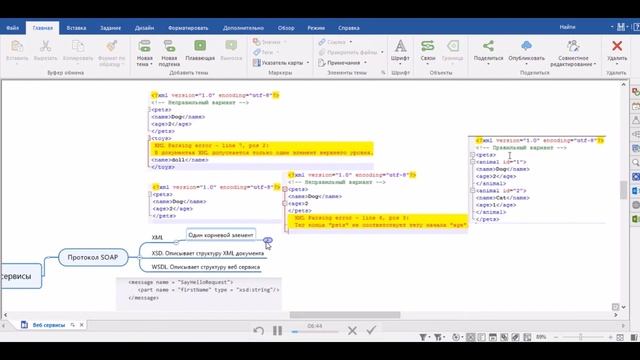Cancel recording with the X icon
This screenshot has height=360, width=640.
[x=352, y=330]
